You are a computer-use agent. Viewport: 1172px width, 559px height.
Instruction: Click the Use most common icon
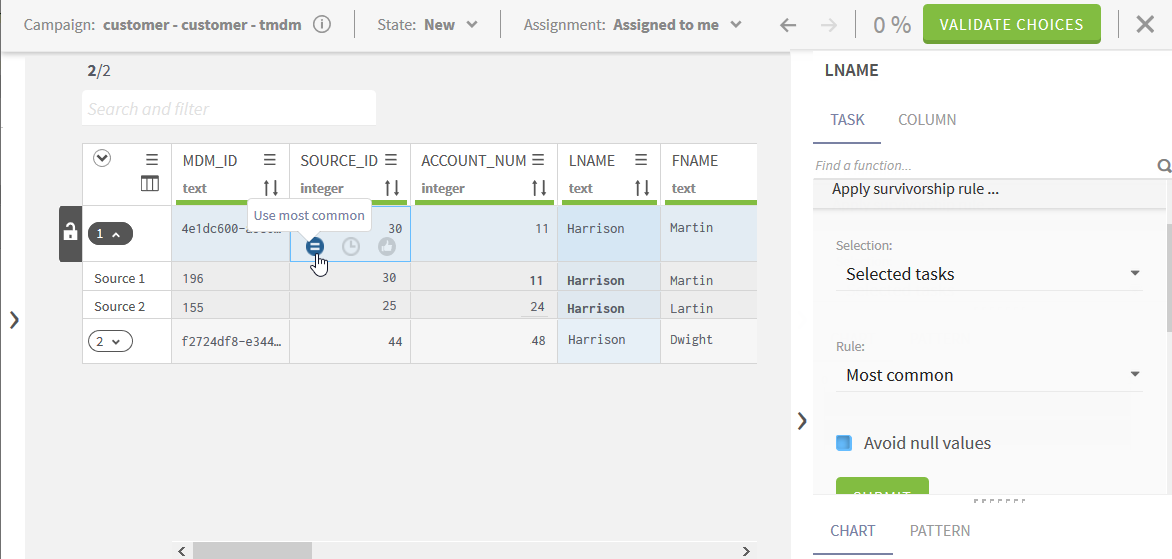pyautogui.click(x=315, y=246)
